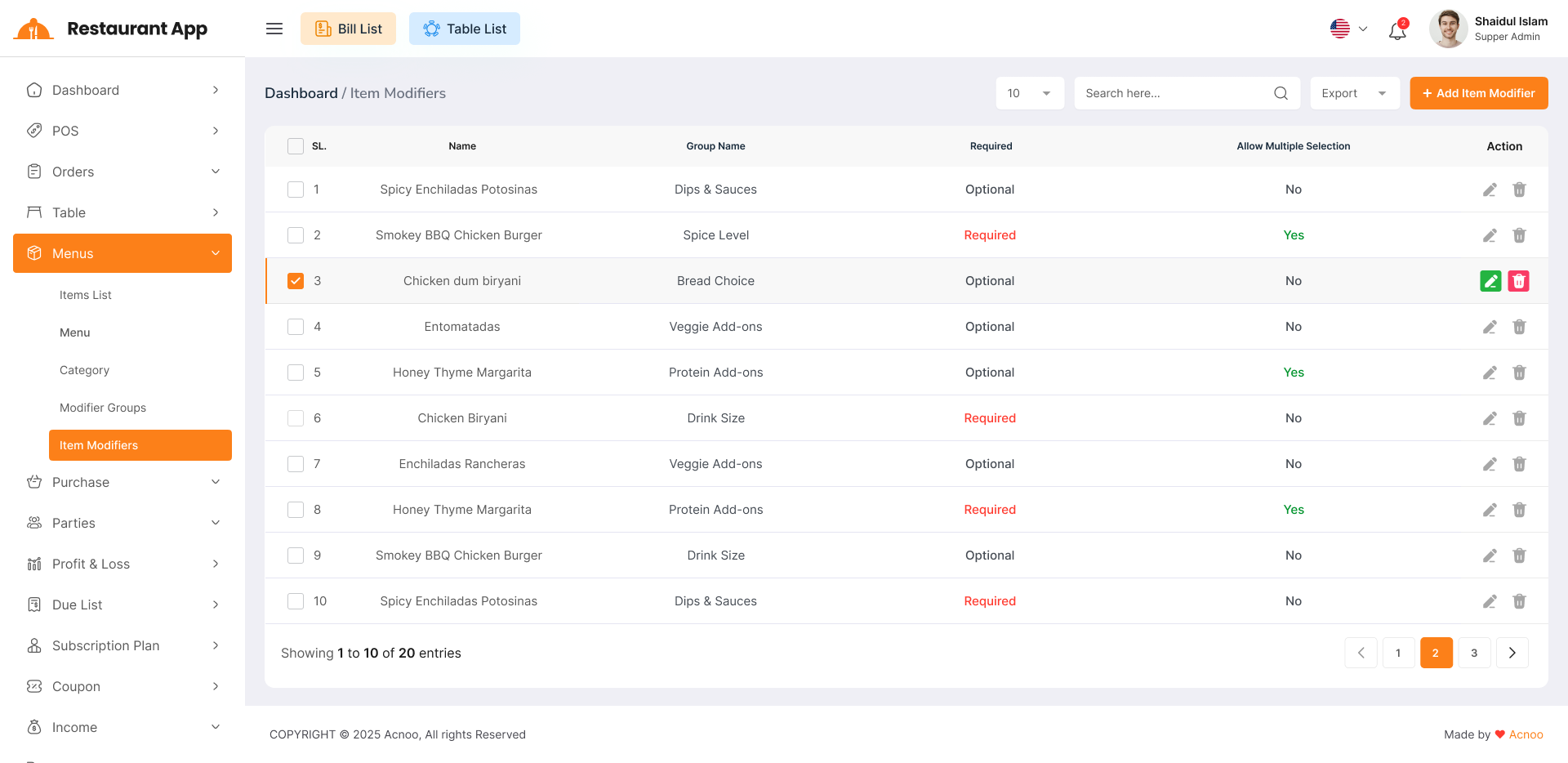Open the Export dropdown
Viewport: 1568px width, 763px height.
1354,93
